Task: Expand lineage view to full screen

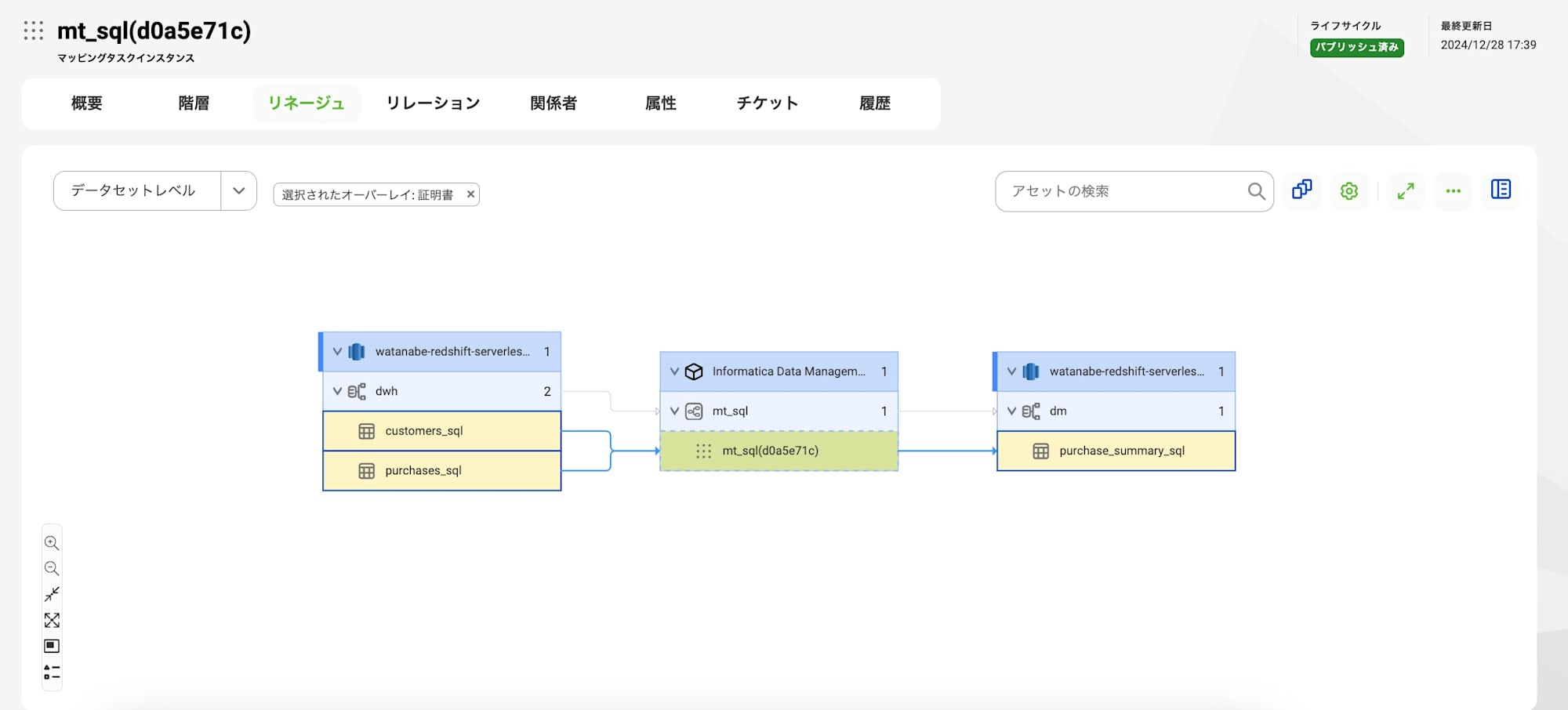Action: [1406, 190]
